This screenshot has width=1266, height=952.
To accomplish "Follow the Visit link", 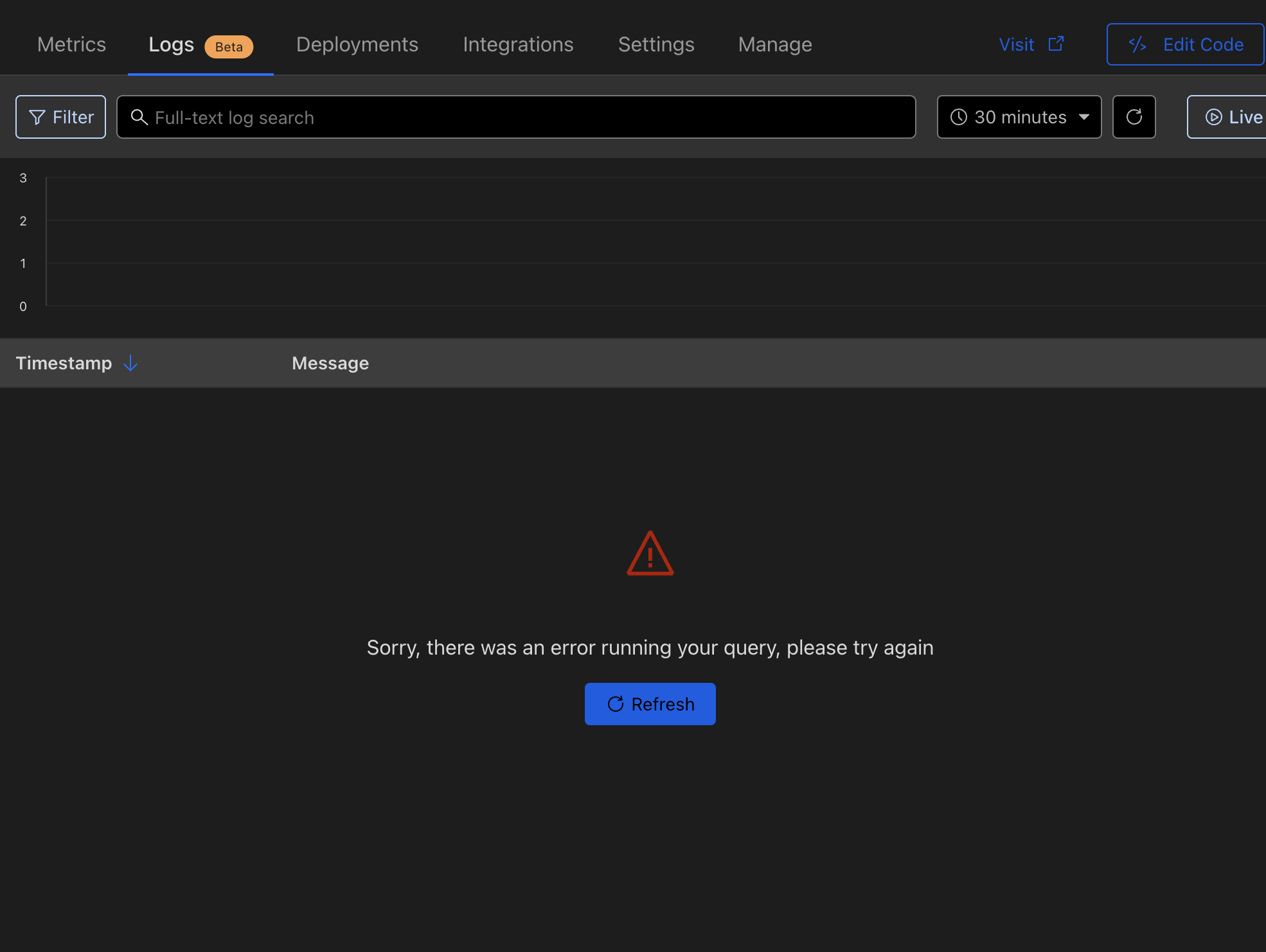I will (1017, 44).
